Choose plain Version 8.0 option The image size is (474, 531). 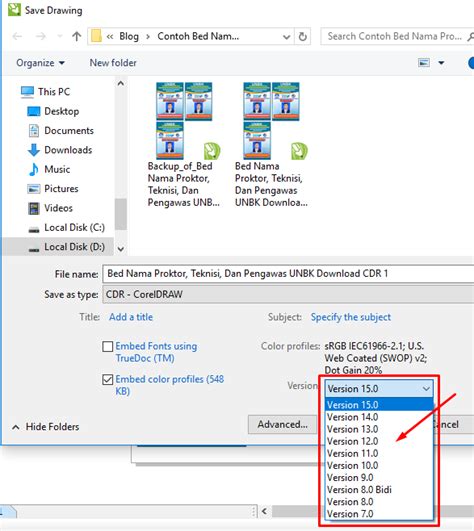(x=379, y=502)
